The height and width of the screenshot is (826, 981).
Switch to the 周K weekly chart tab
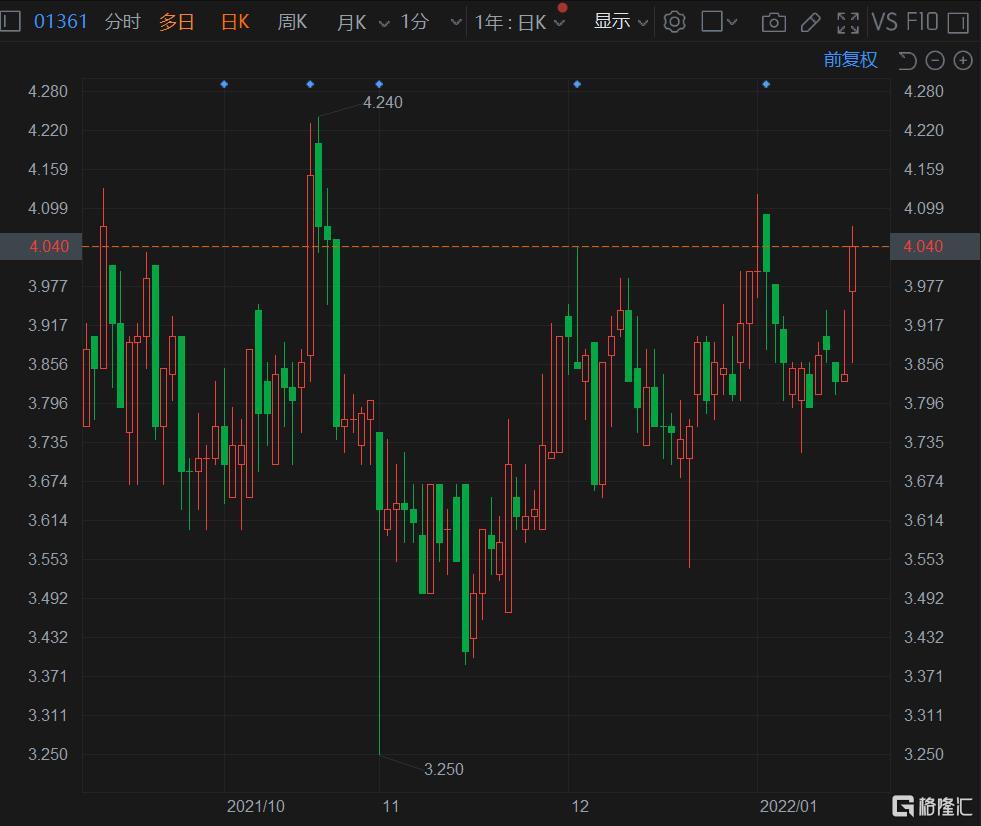coord(292,22)
